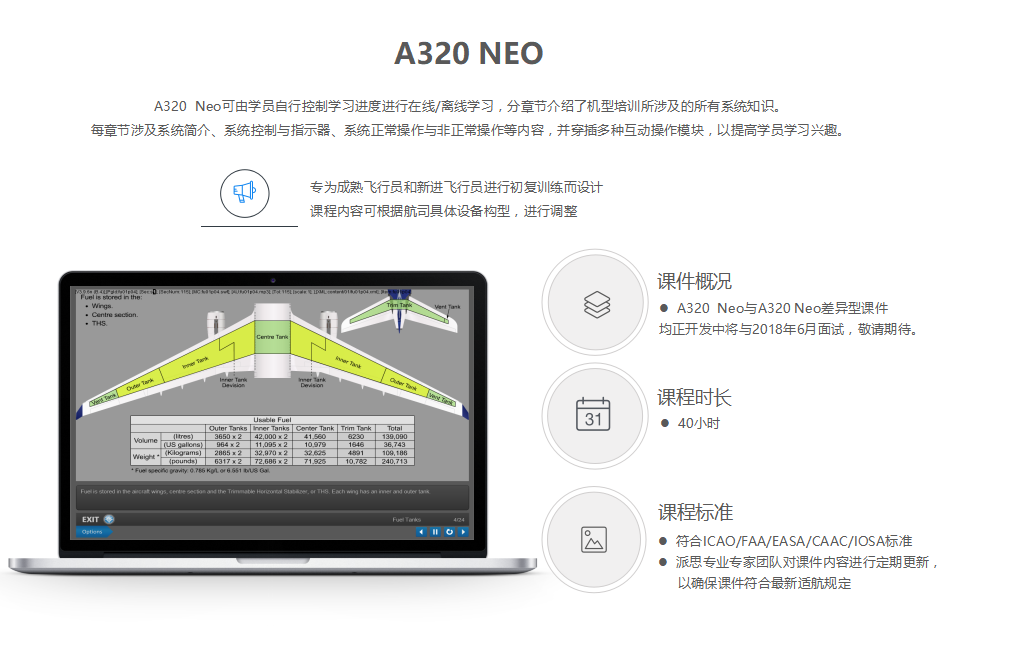Viewport: 1030px width, 666px height.
Task: Open the Options button in the player
Action: tap(93, 532)
